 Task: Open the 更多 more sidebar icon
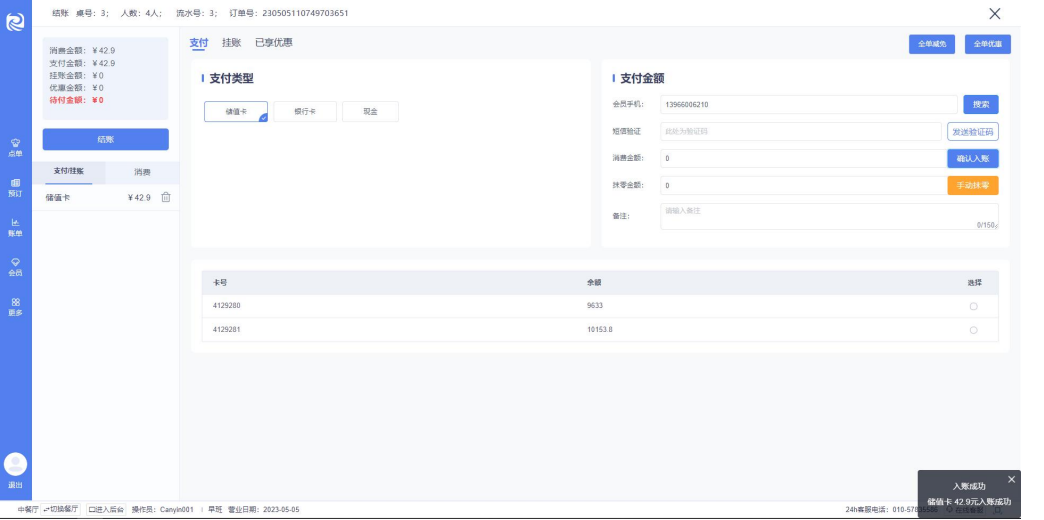tap(15, 307)
